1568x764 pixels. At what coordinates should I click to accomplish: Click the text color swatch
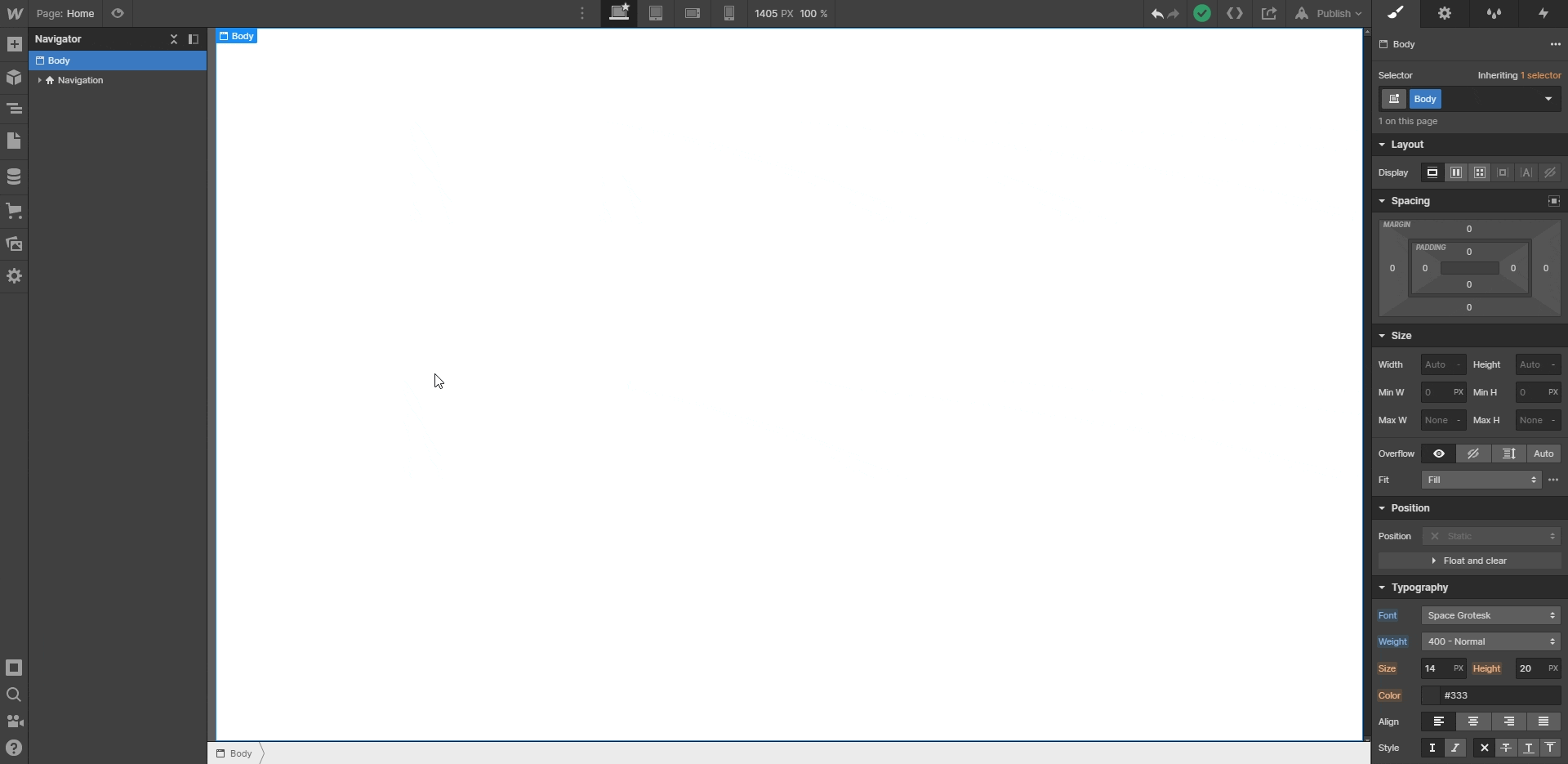(x=1431, y=695)
